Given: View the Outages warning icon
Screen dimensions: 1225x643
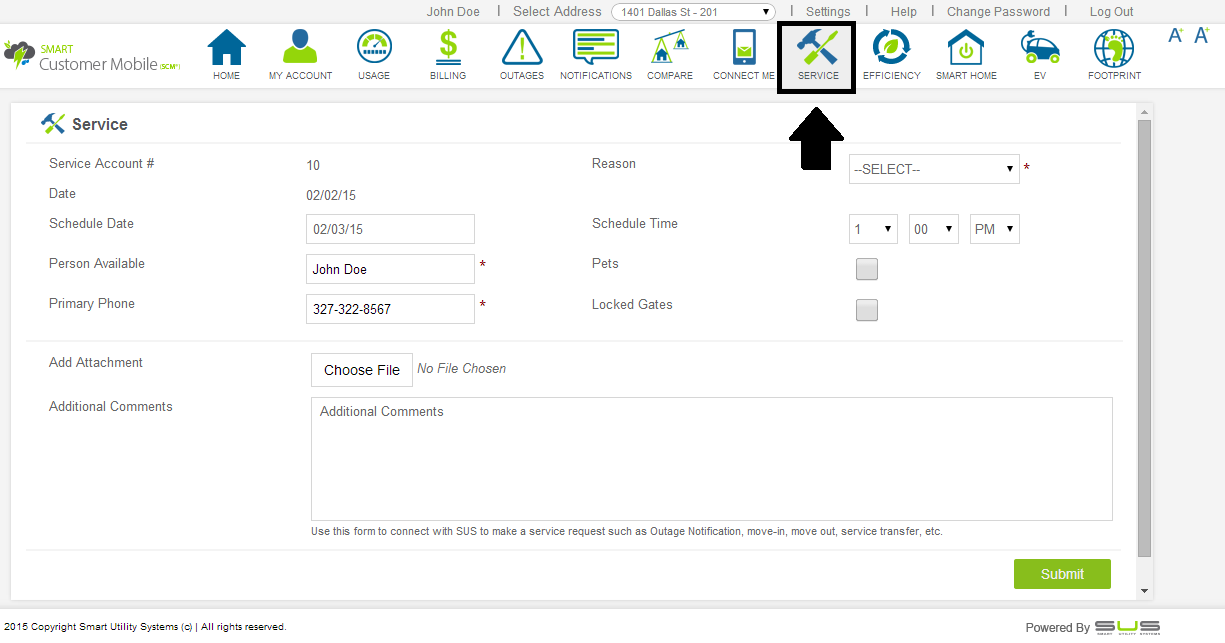Looking at the screenshot, I should [522, 48].
